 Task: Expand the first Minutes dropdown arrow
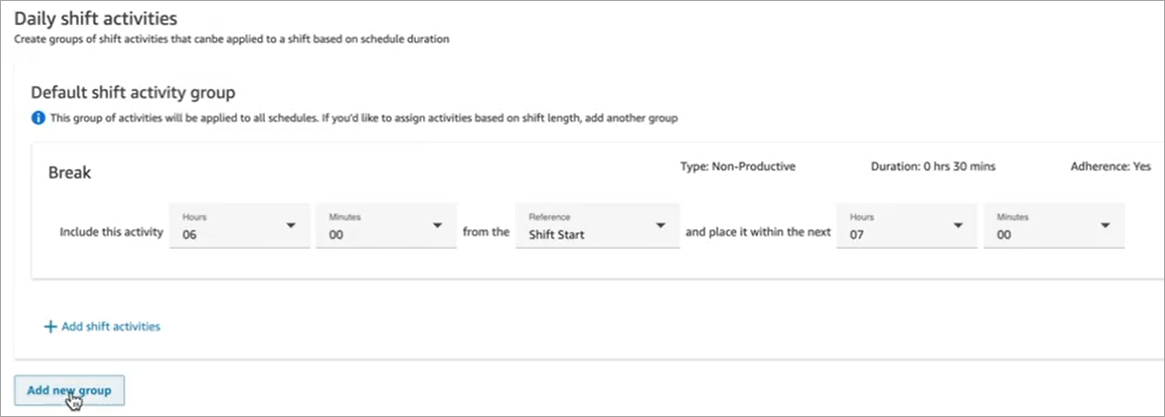pos(437,225)
